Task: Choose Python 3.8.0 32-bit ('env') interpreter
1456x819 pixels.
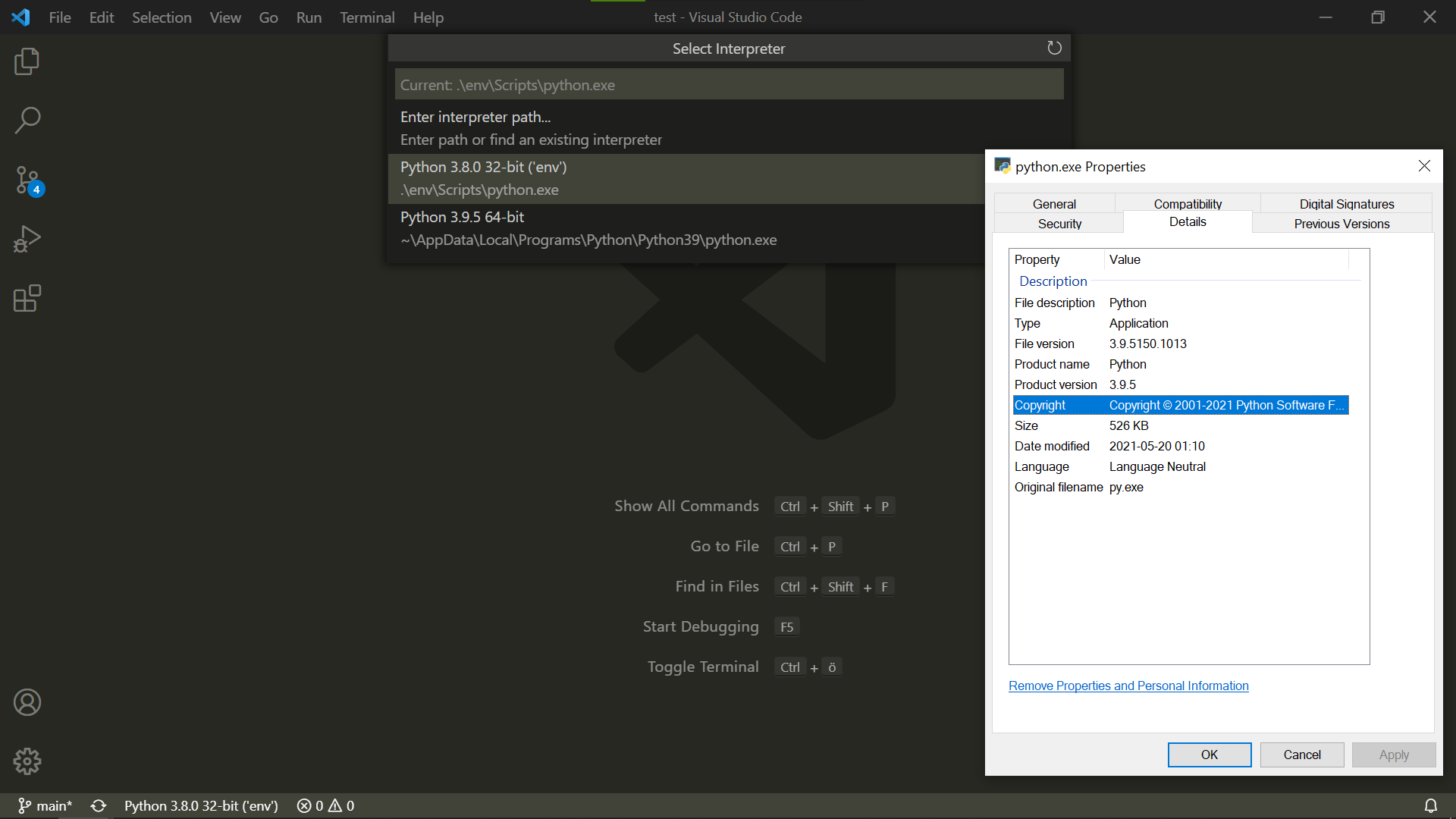Action: [x=682, y=178]
